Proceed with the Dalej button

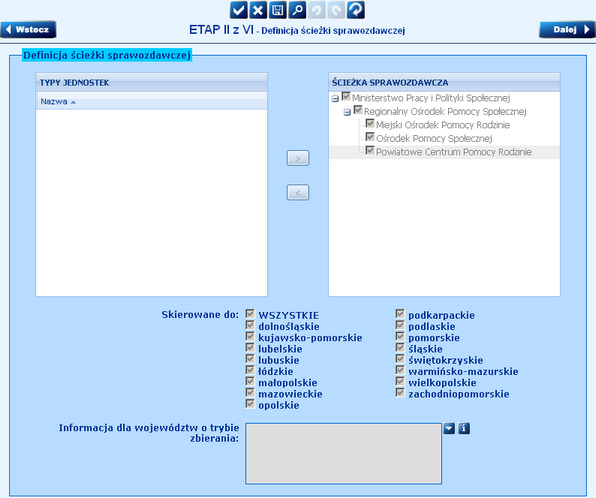tap(567, 30)
